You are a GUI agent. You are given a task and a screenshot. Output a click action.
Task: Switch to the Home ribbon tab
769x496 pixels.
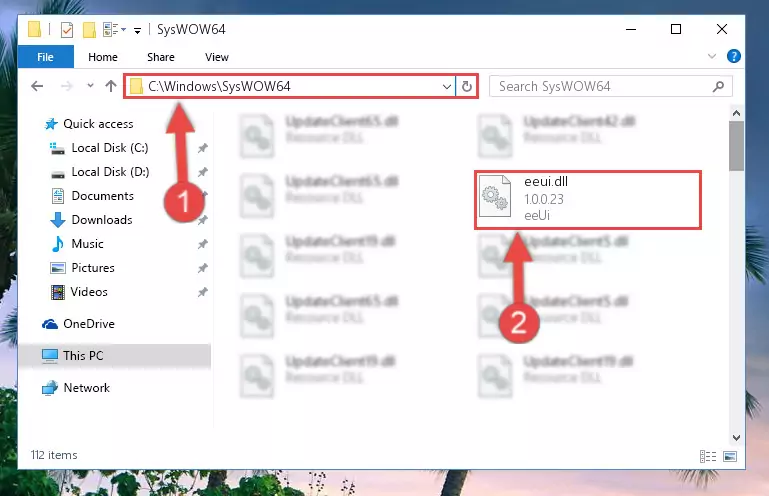pos(103,57)
